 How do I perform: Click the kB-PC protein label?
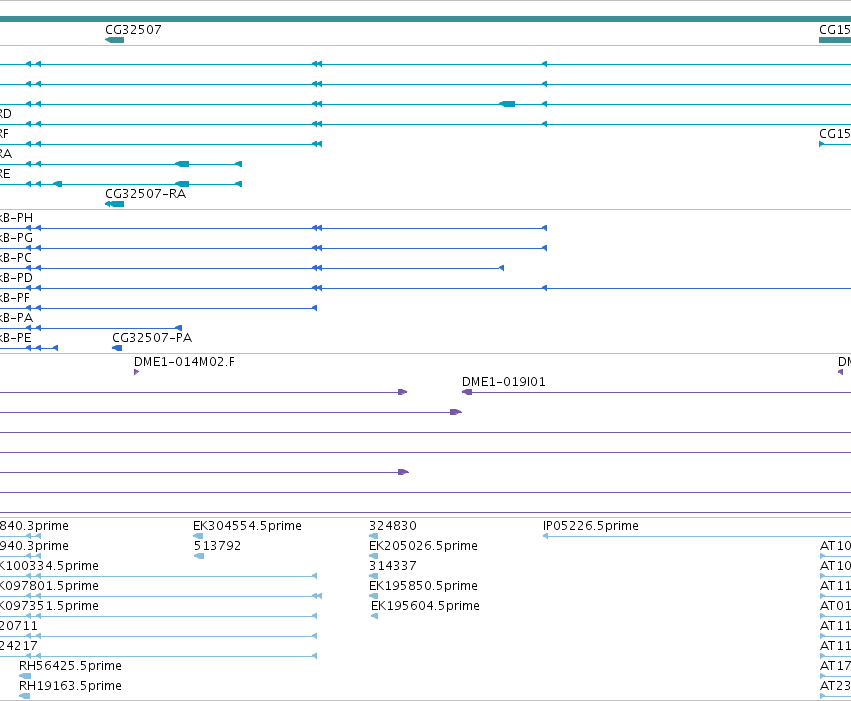[x=15, y=257]
